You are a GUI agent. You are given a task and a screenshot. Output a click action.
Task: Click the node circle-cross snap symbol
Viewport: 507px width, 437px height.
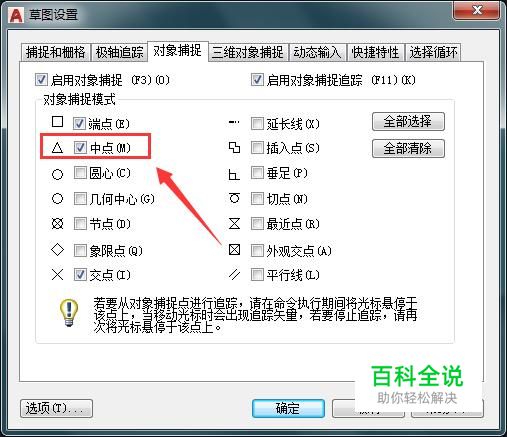pyautogui.click(x=57, y=224)
